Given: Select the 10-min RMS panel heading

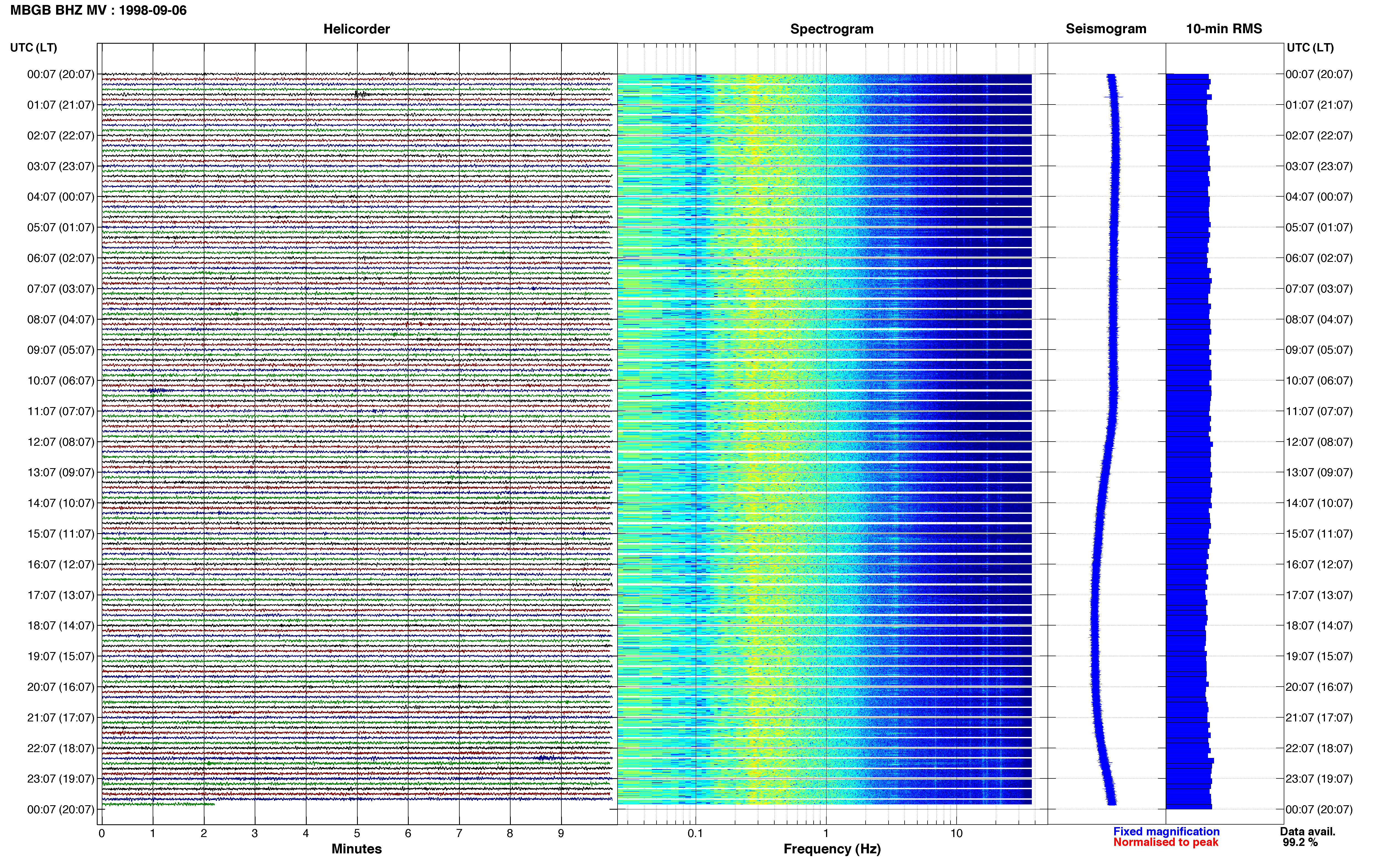Looking at the screenshot, I should point(1224,29).
